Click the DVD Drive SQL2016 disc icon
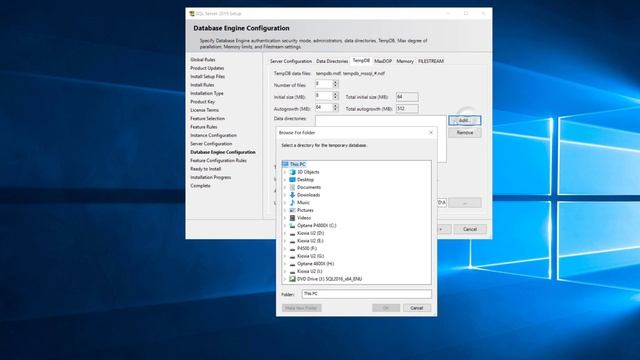 pyautogui.click(x=292, y=279)
